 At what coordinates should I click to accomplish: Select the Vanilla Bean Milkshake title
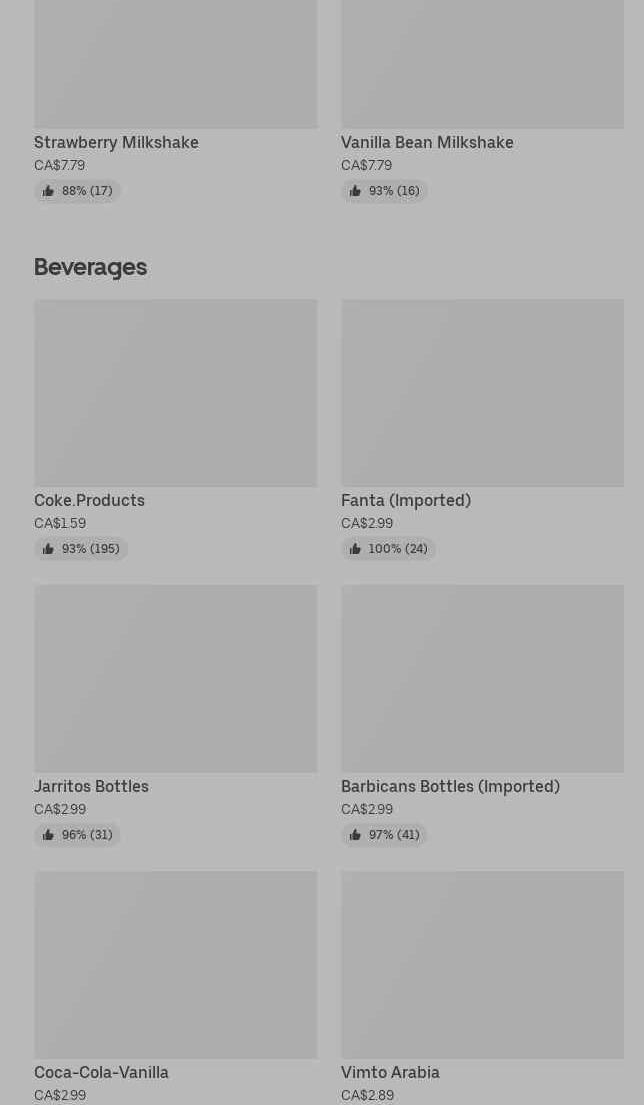click(427, 142)
